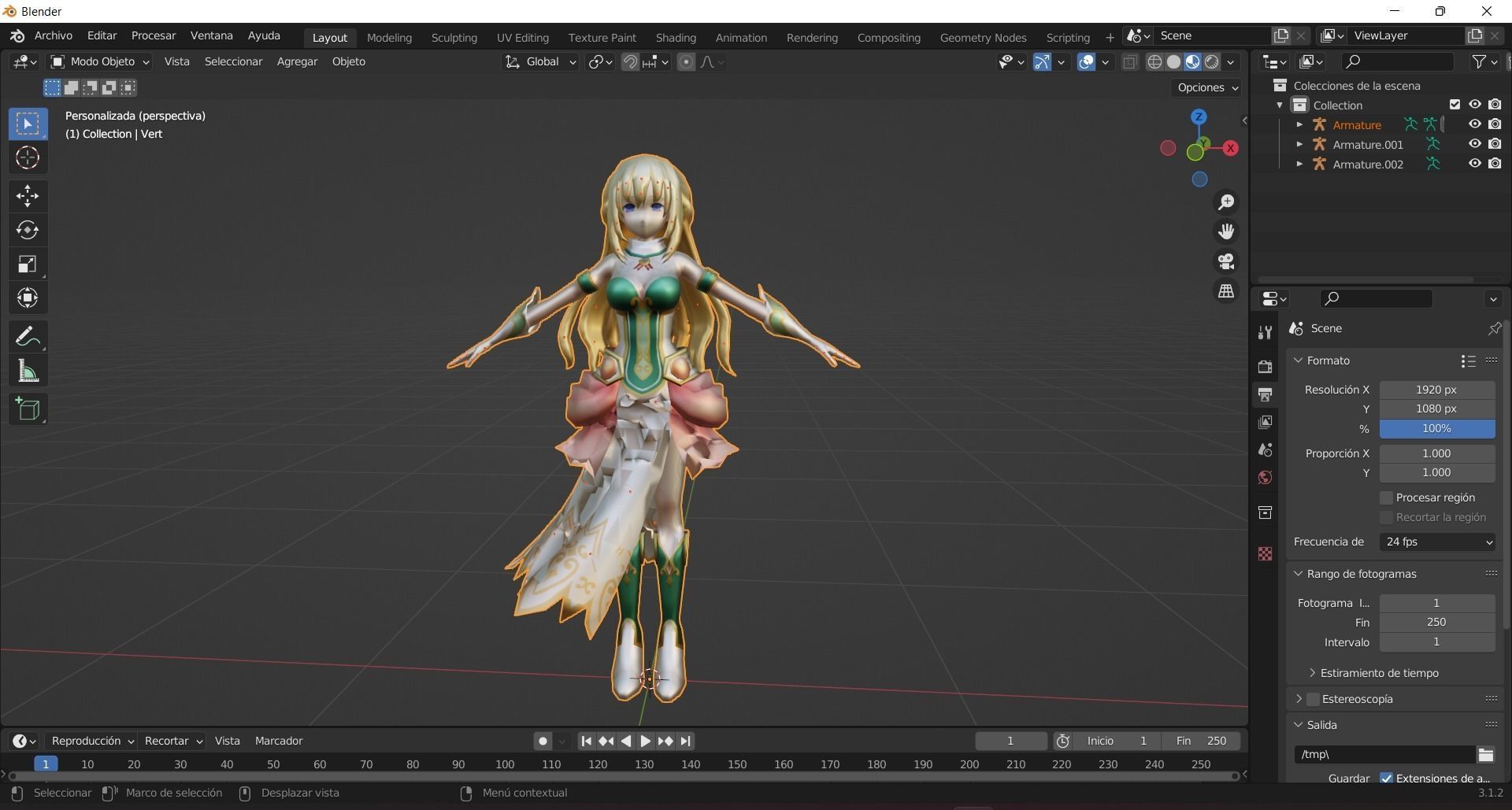Switch to the Modeling workspace tab

point(389,38)
